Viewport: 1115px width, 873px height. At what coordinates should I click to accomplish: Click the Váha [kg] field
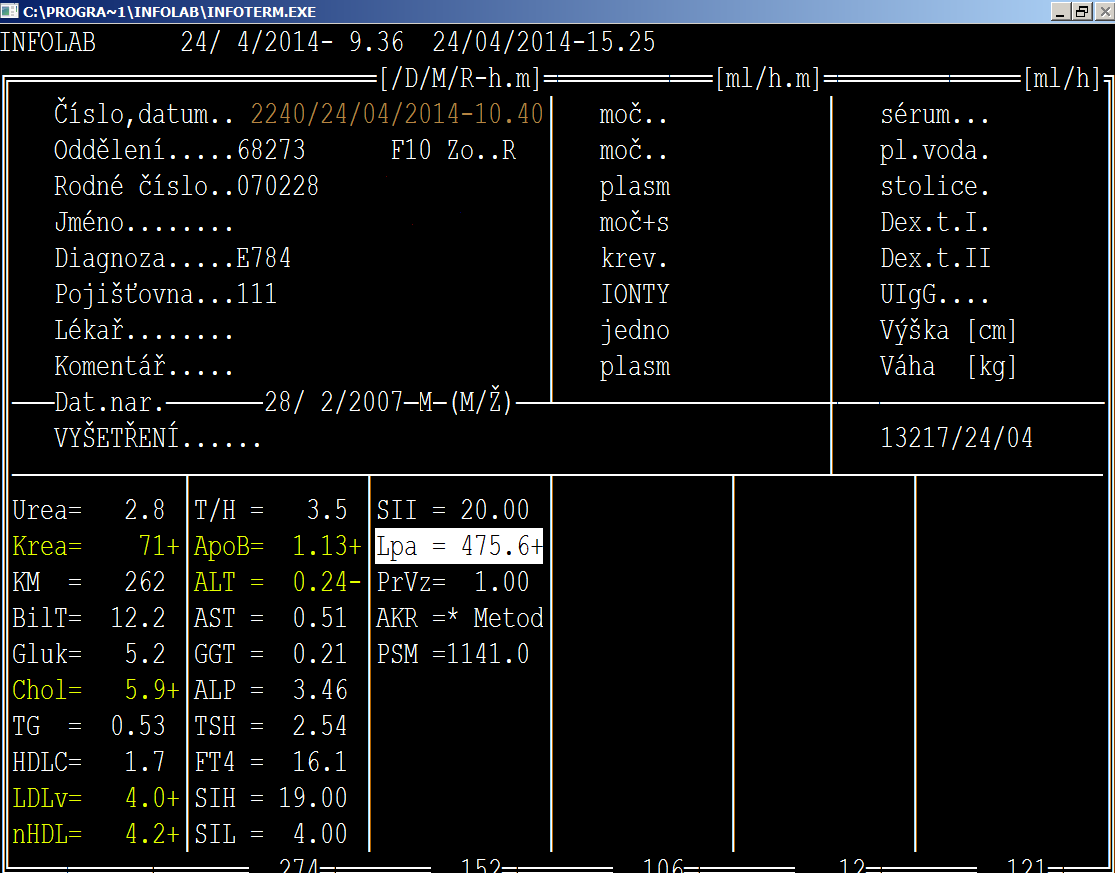coord(949,366)
